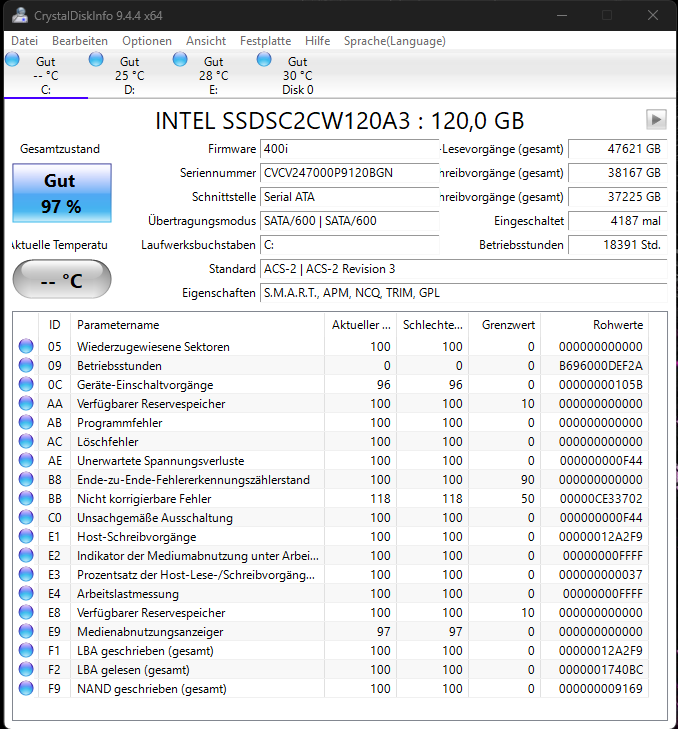Click the blue status orb for drive D:

pos(96,60)
